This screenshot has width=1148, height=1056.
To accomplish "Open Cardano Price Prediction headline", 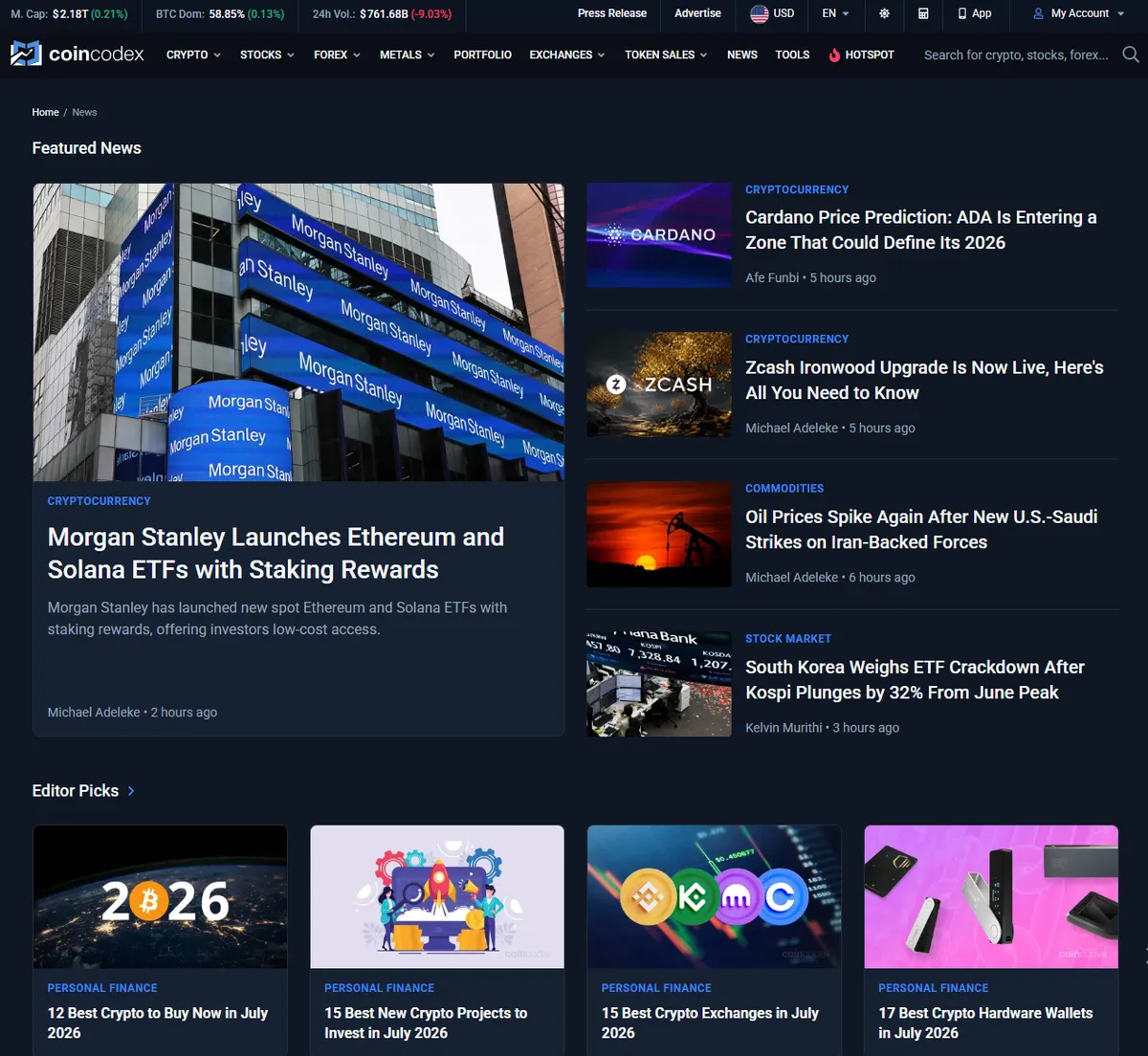I will [921, 230].
